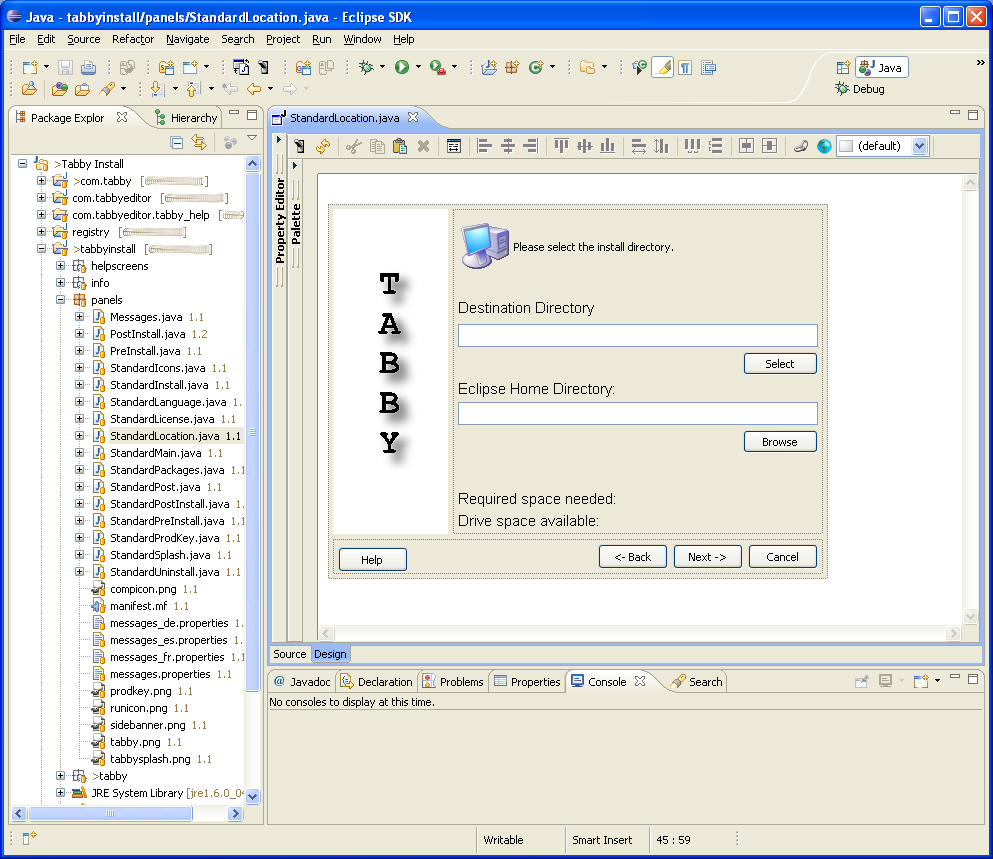Screen dimensions: 993x859
Task: Open the Navigate menu
Action: click(187, 39)
